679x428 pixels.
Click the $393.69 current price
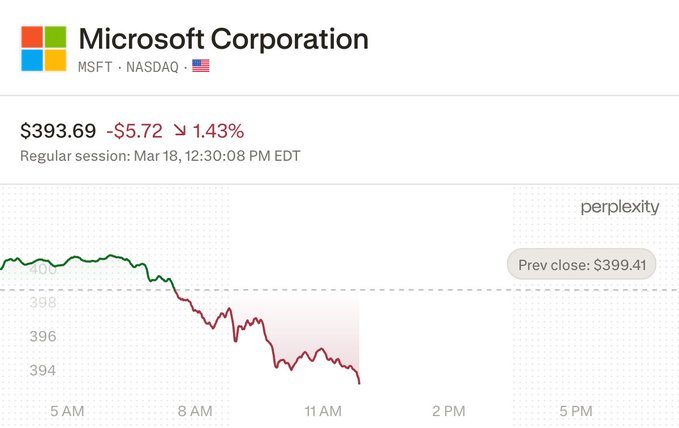[58, 131]
